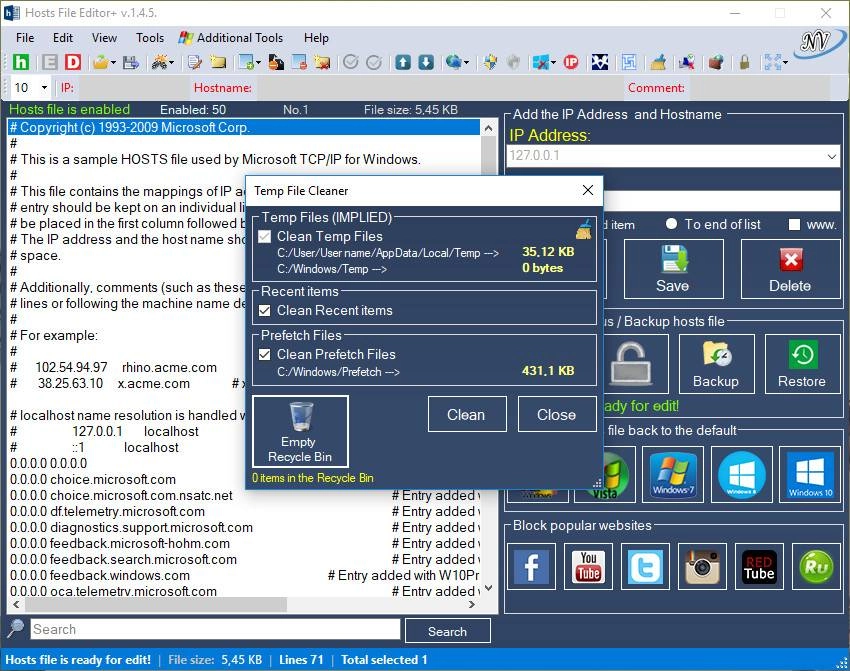Viewport: 850px width, 671px height.
Task: Click the Facebook block website icon
Action: (x=531, y=566)
